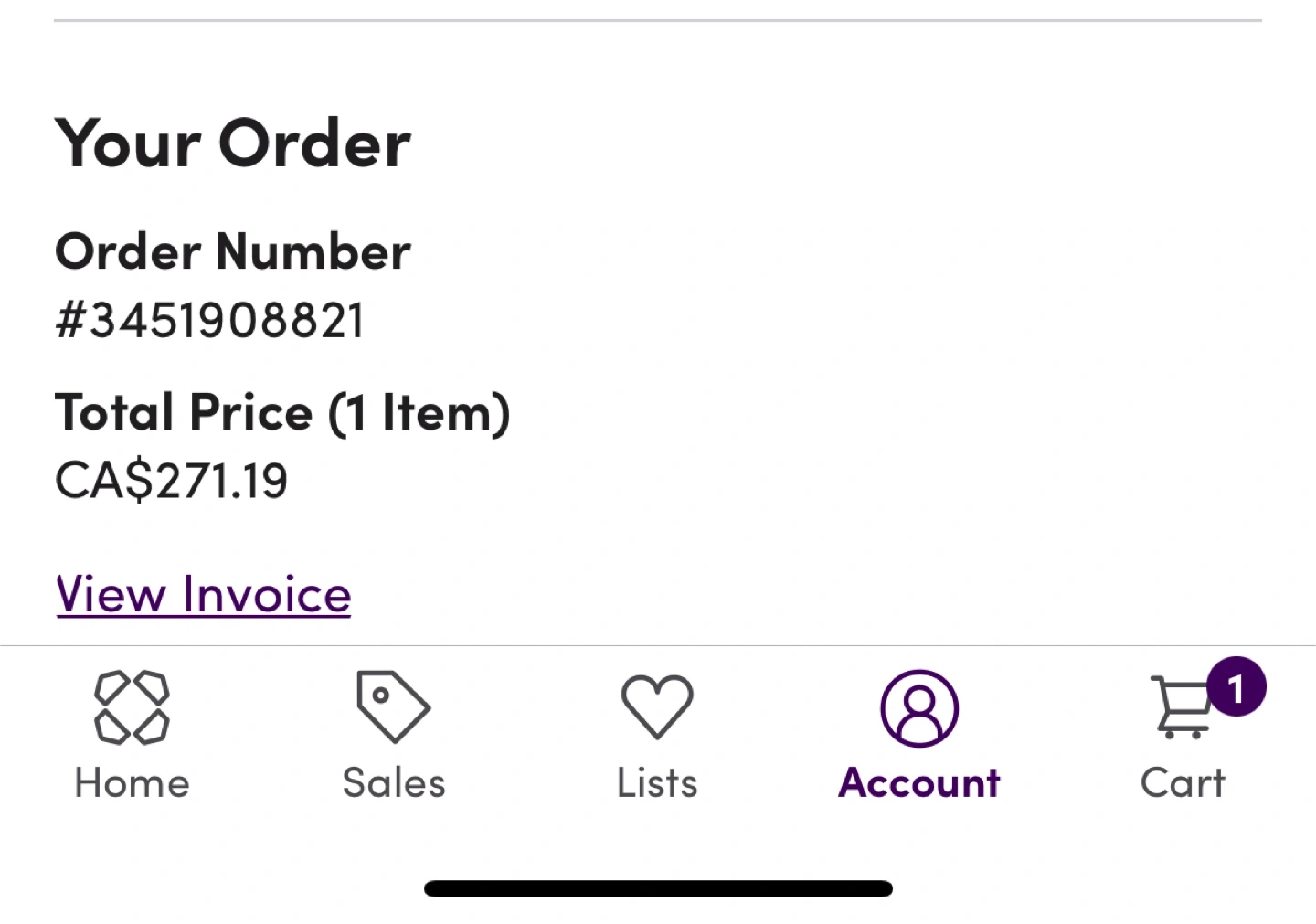Select the Account profile icon

pos(919,708)
